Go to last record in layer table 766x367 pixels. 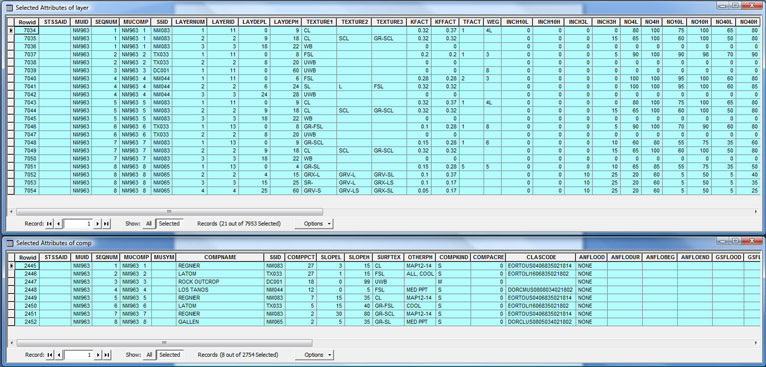[x=106, y=223]
